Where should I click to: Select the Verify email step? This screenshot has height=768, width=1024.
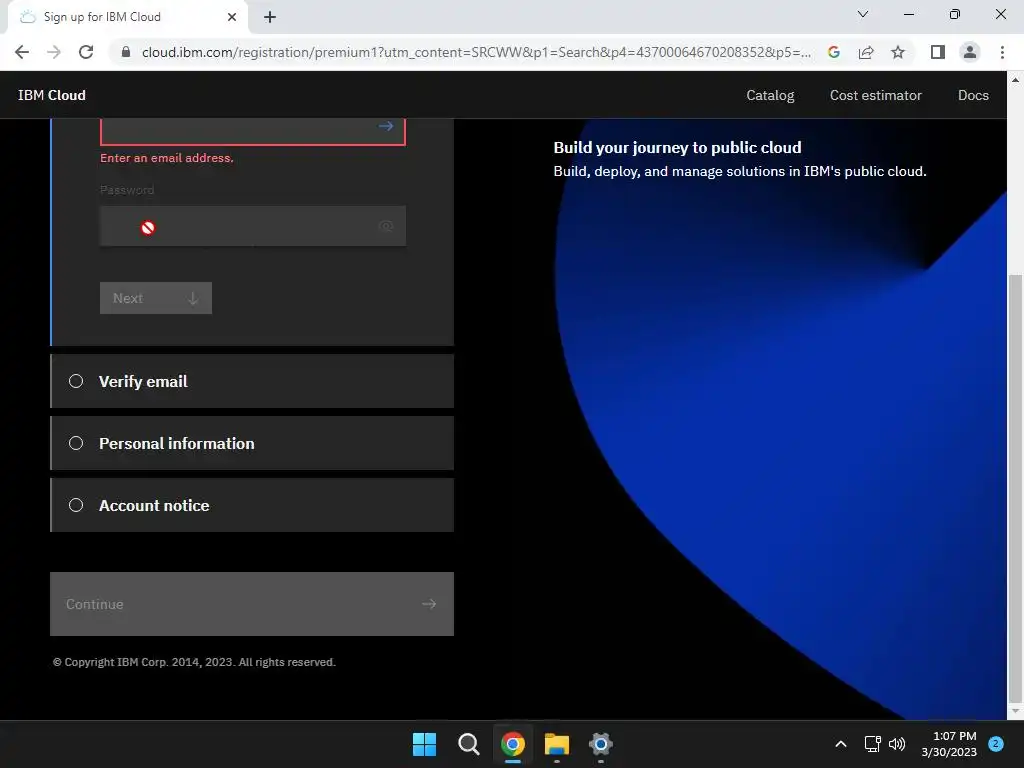(252, 381)
